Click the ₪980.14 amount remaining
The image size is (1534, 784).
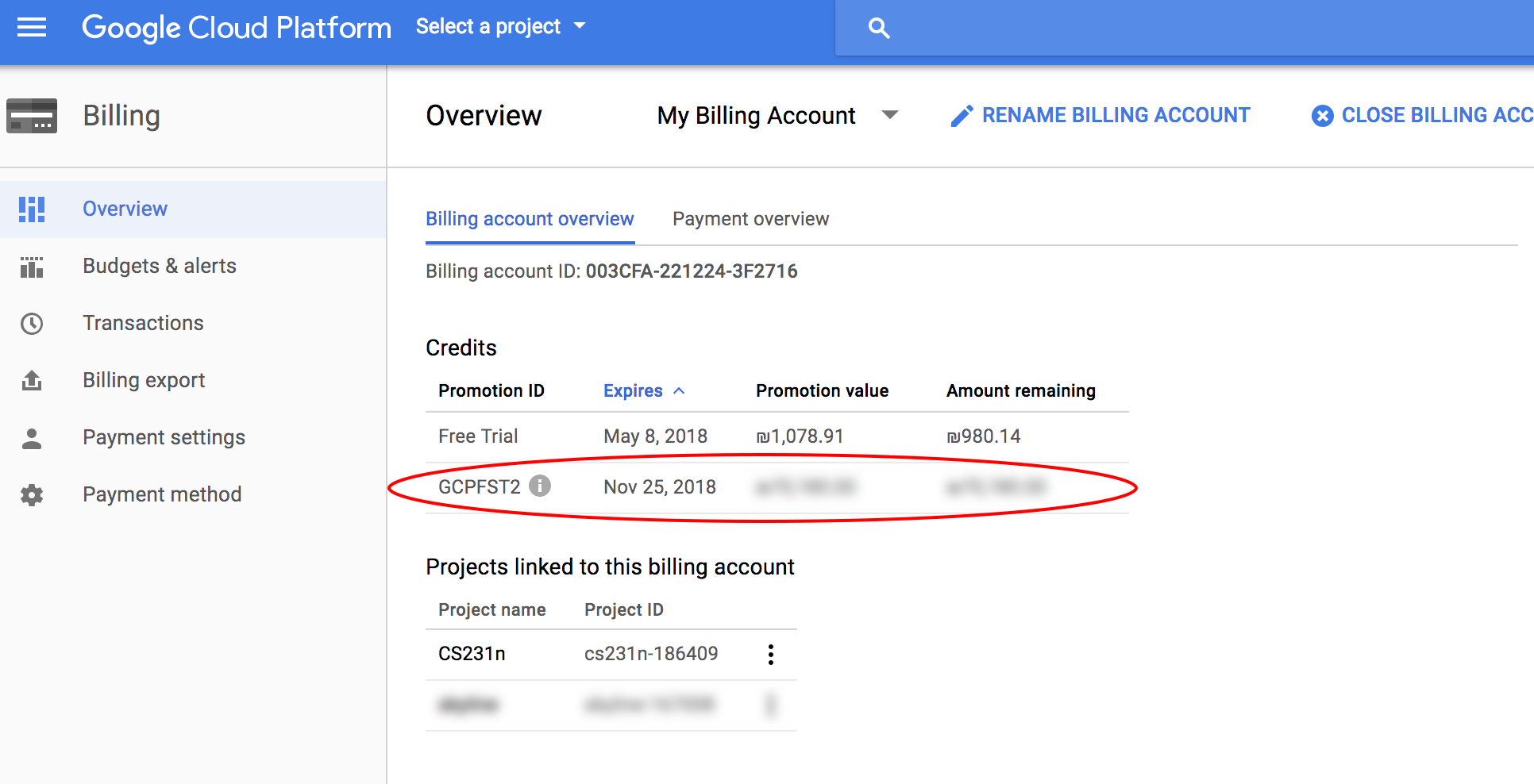pyautogui.click(x=984, y=436)
